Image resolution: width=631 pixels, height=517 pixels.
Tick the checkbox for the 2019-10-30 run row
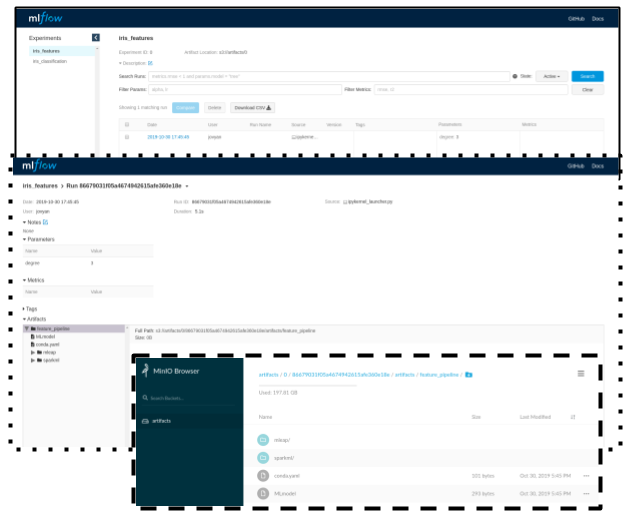coord(127,137)
